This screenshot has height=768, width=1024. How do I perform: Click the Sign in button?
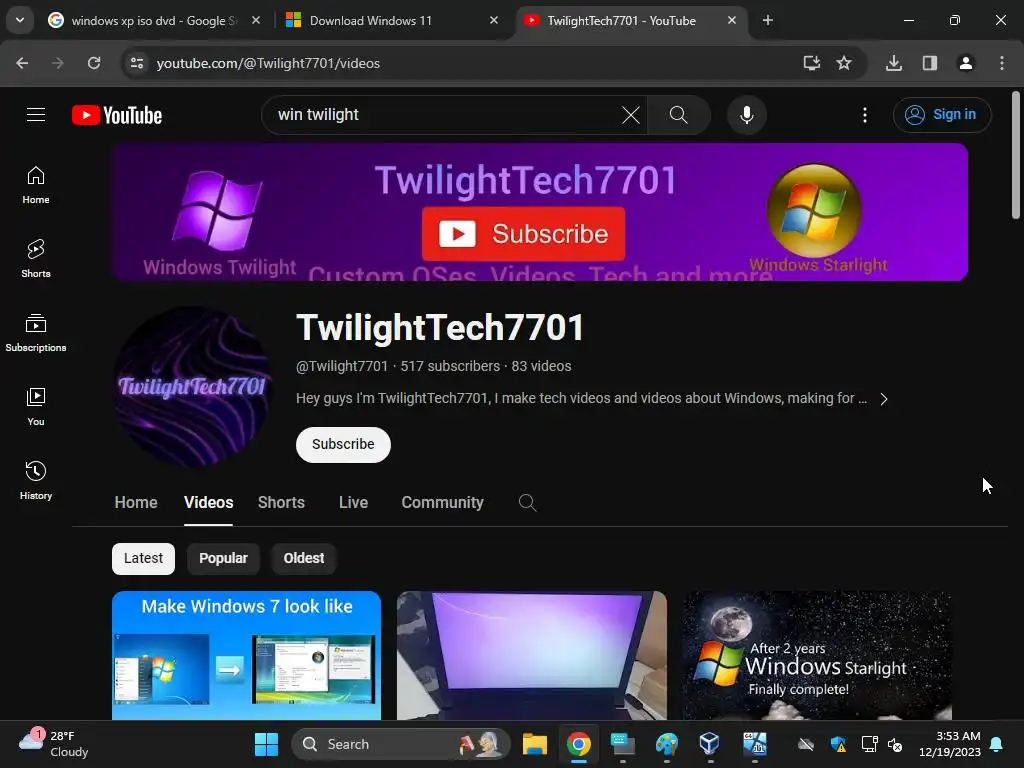click(942, 115)
